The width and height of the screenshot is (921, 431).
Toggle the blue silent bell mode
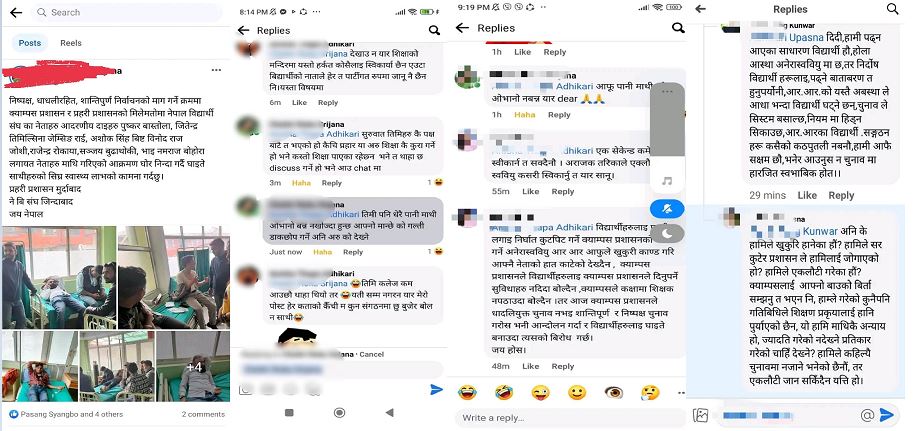(667, 208)
